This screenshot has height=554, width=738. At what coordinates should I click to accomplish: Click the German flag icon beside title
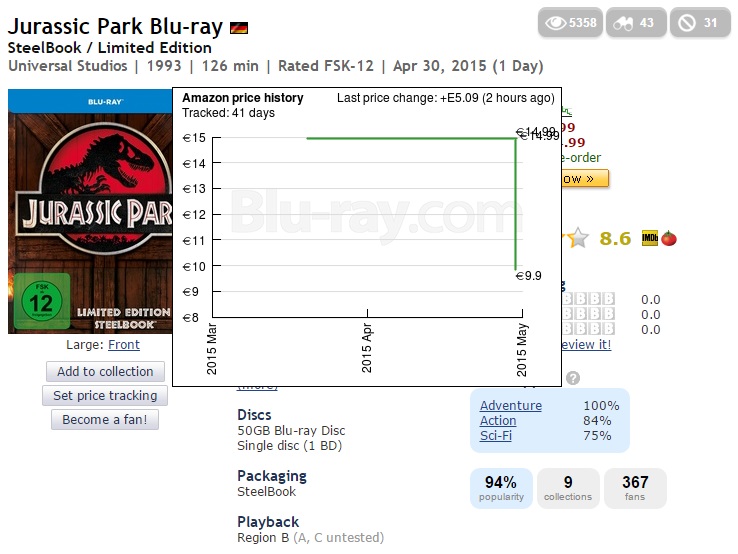pyautogui.click(x=239, y=28)
